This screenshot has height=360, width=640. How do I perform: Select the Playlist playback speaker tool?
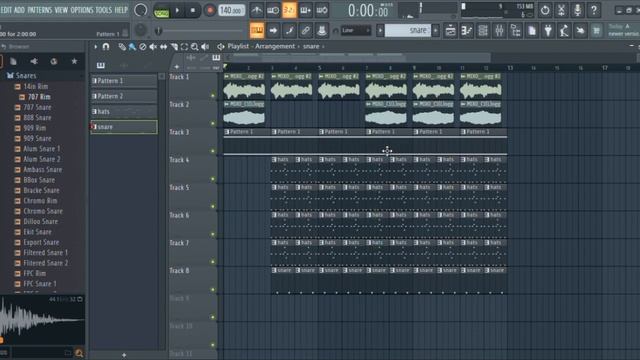tap(205, 47)
